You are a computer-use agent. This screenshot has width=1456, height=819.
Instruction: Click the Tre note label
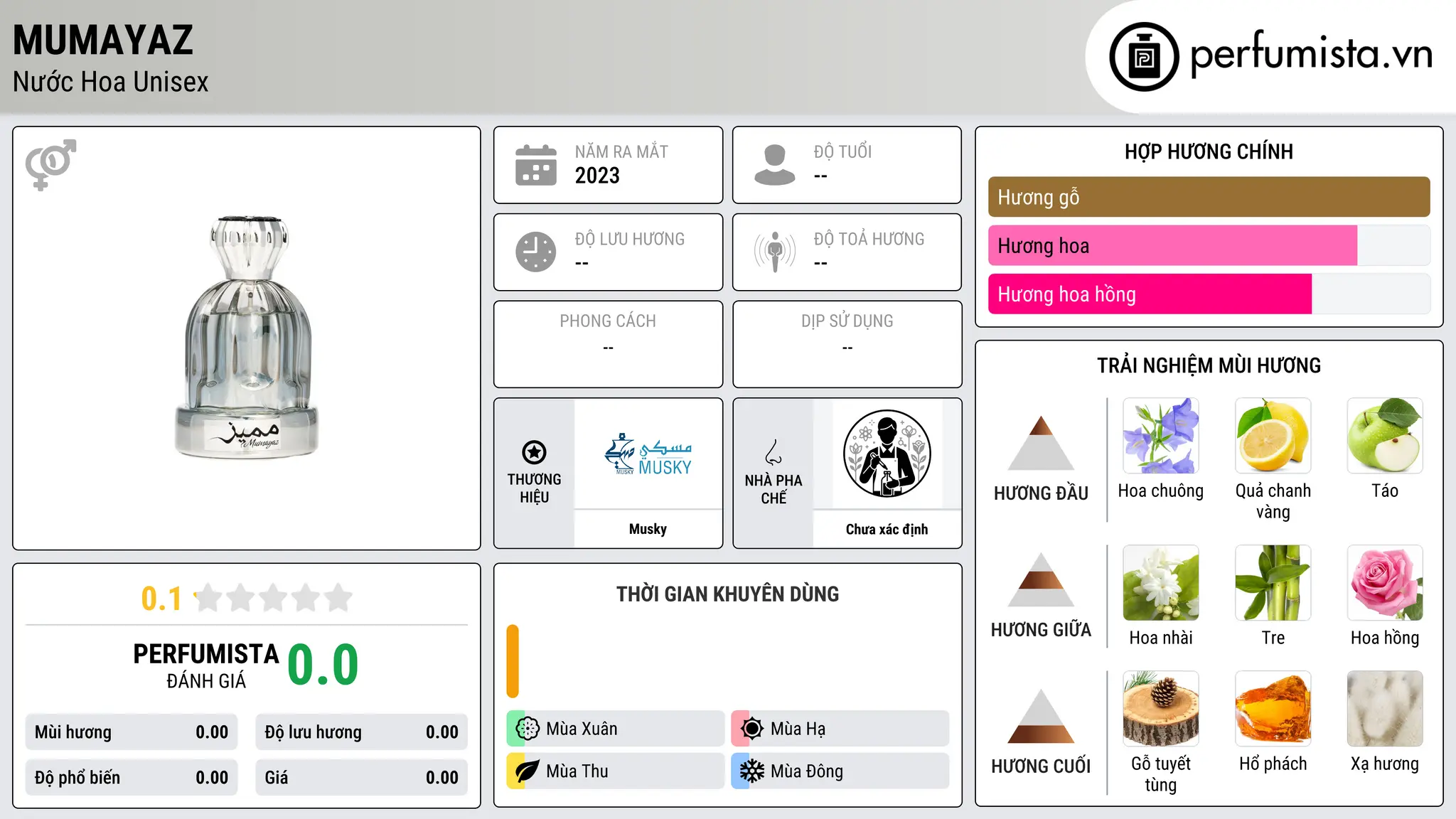1273,638
